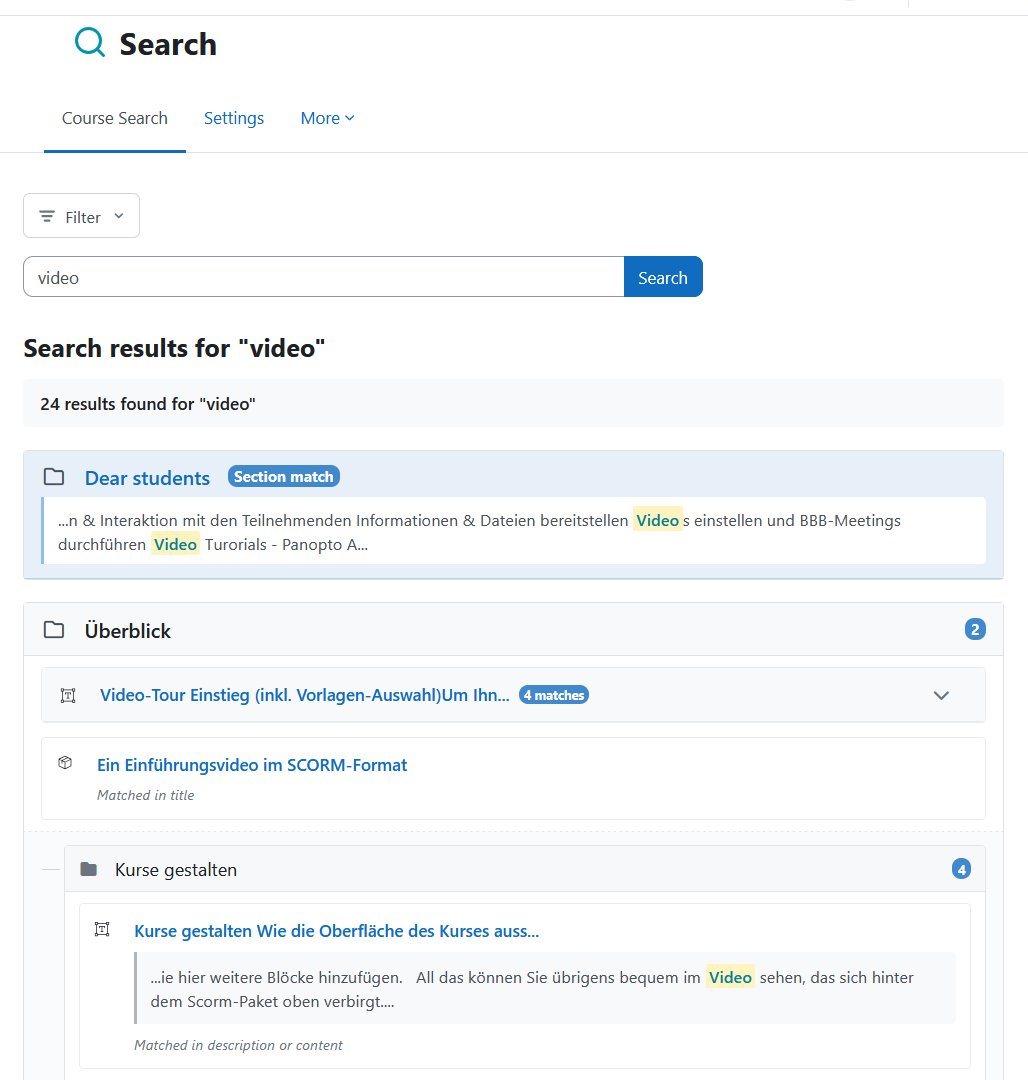Viewport: 1028px width, 1080px height.
Task: Open Kurse gestalten Wie die Oberfläche link
Action: (x=337, y=931)
